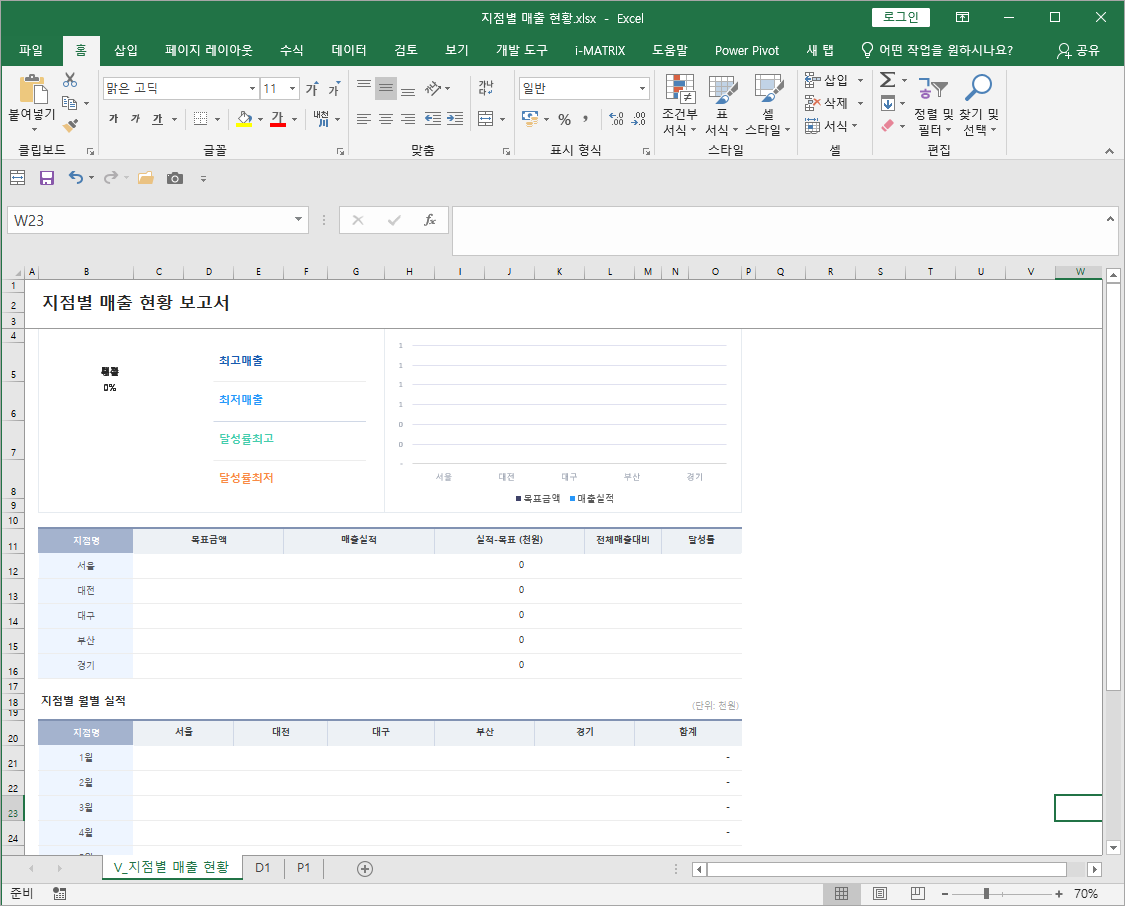1125x906 pixels.
Task: Toggle bold formatting with first 가 button
Action: click(x=113, y=119)
